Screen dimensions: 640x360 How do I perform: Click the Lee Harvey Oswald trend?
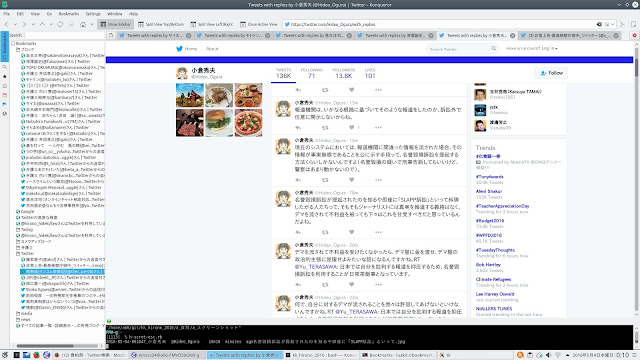coord(495,294)
